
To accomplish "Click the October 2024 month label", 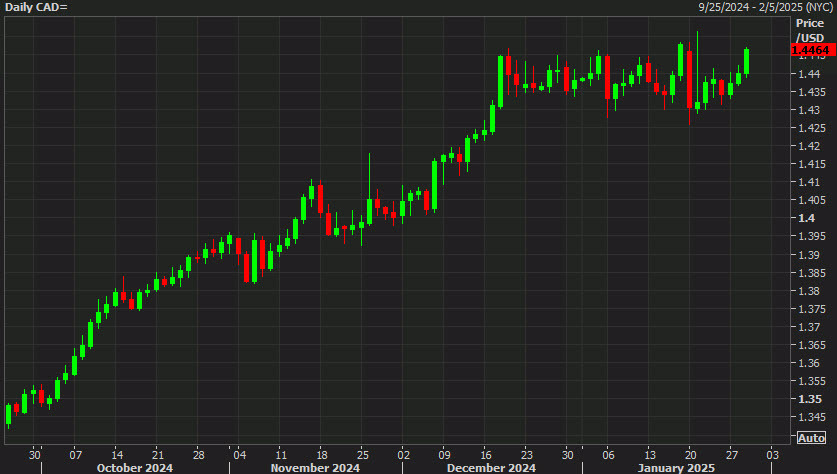I will coord(135,468).
